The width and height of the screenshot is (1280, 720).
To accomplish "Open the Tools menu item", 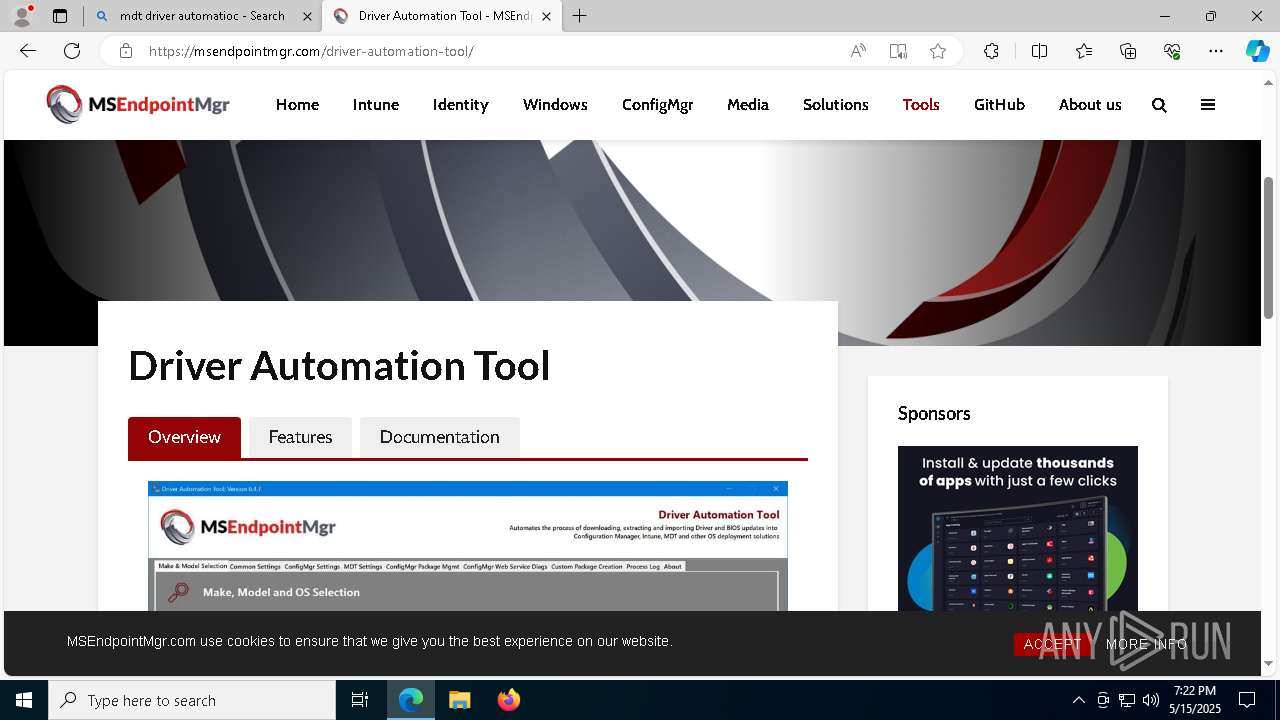I will pos(921,105).
